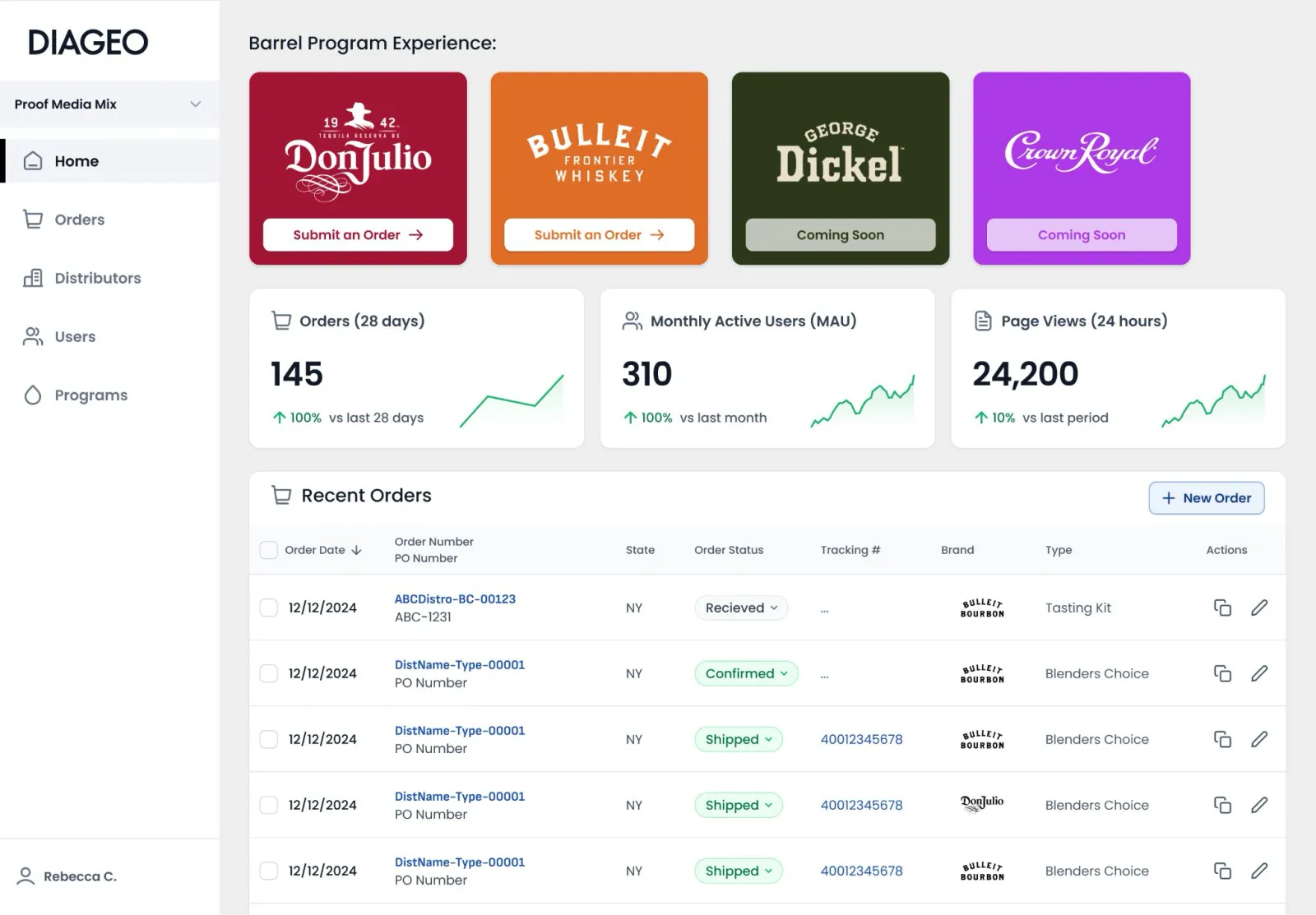Viewport: 1316px width, 915px height.
Task: Click the cart icon beside Orders (28 days)
Action: pos(281,321)
